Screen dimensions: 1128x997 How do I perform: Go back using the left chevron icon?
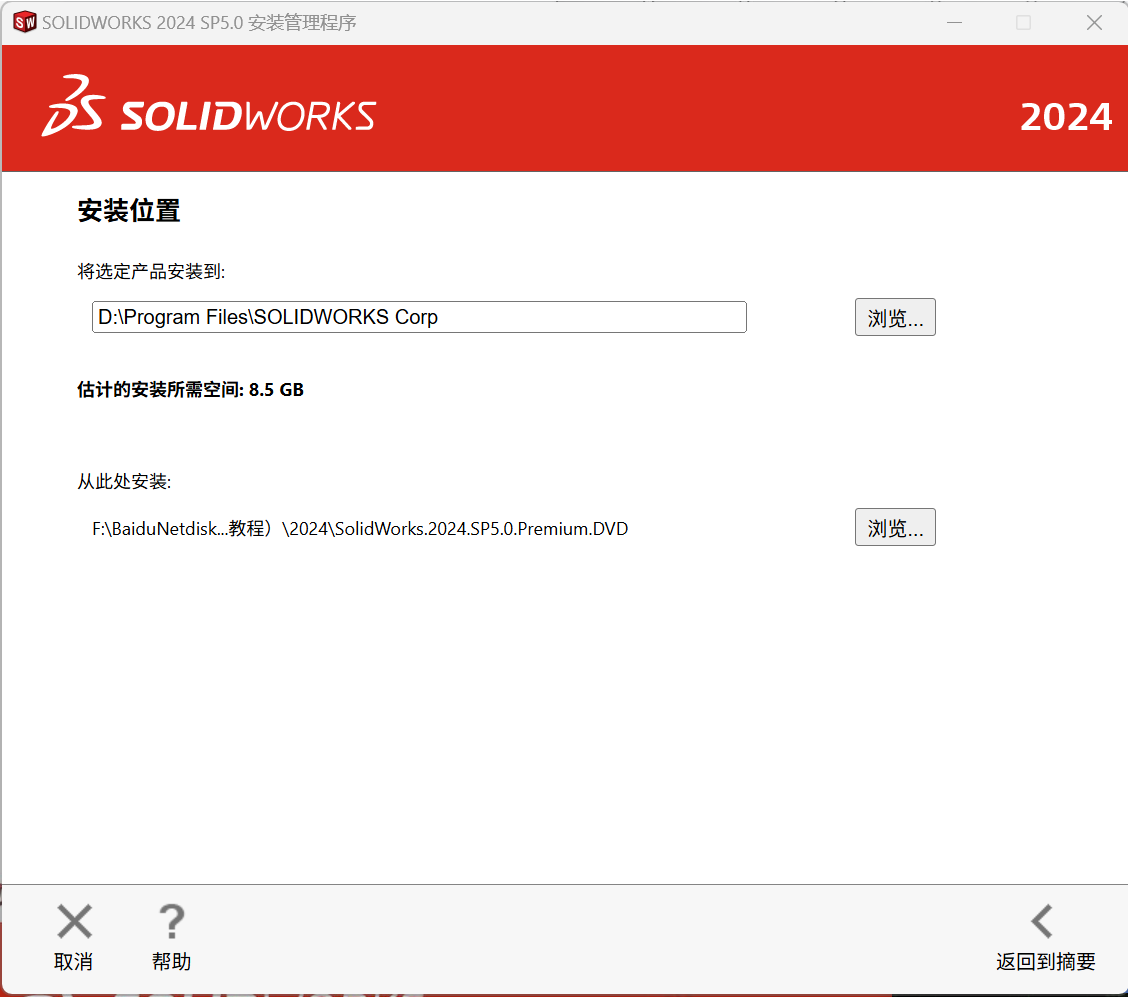(x=1042, y=921)
